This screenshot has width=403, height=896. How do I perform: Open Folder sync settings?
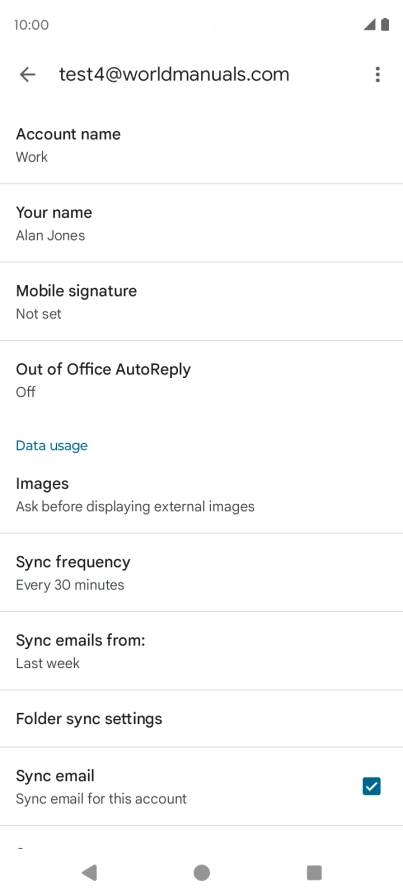click(201, 718)
